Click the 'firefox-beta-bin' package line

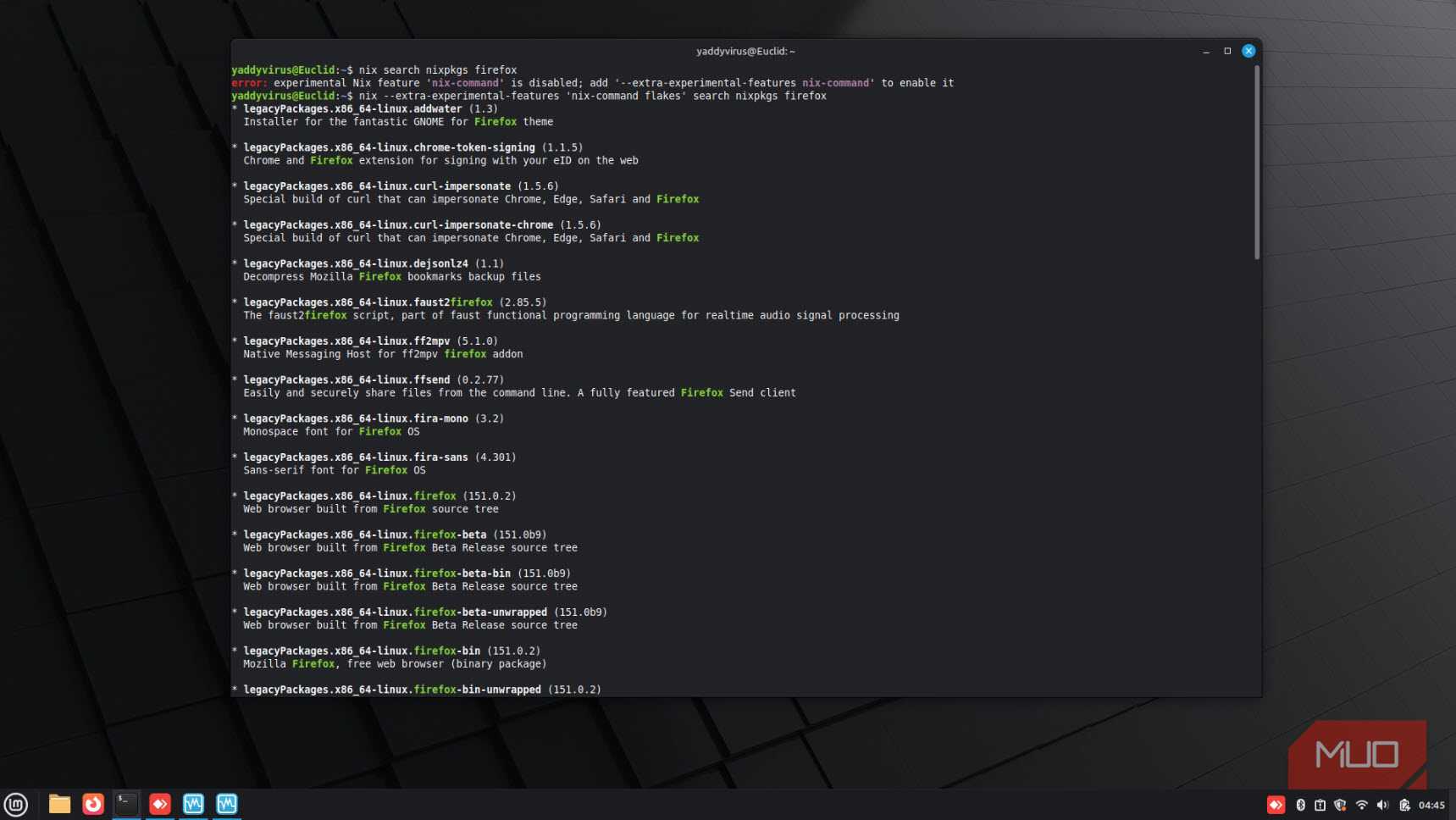(401, 573)
